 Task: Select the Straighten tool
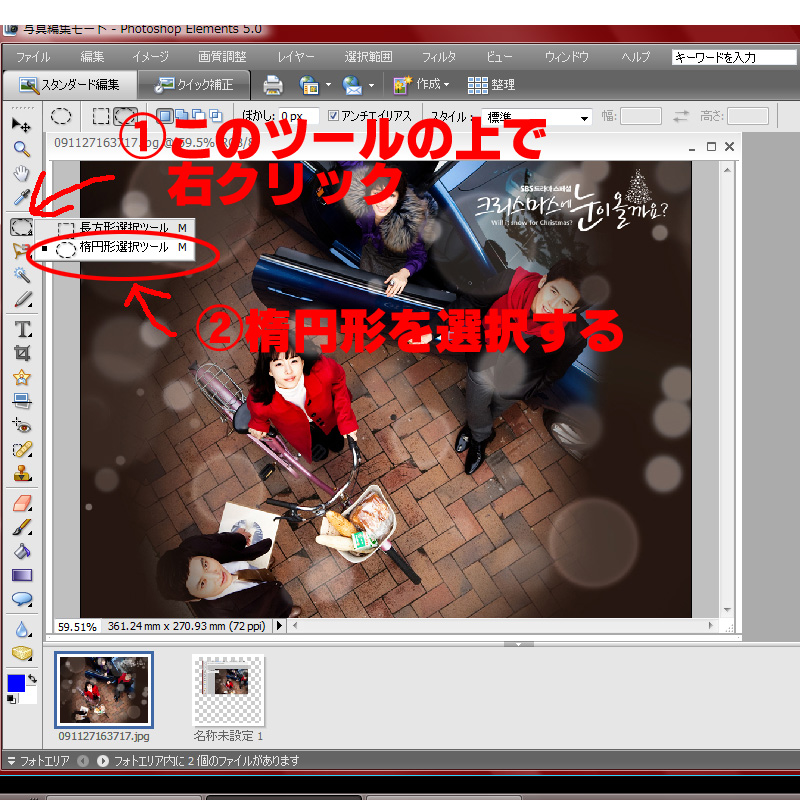(22, 401)
